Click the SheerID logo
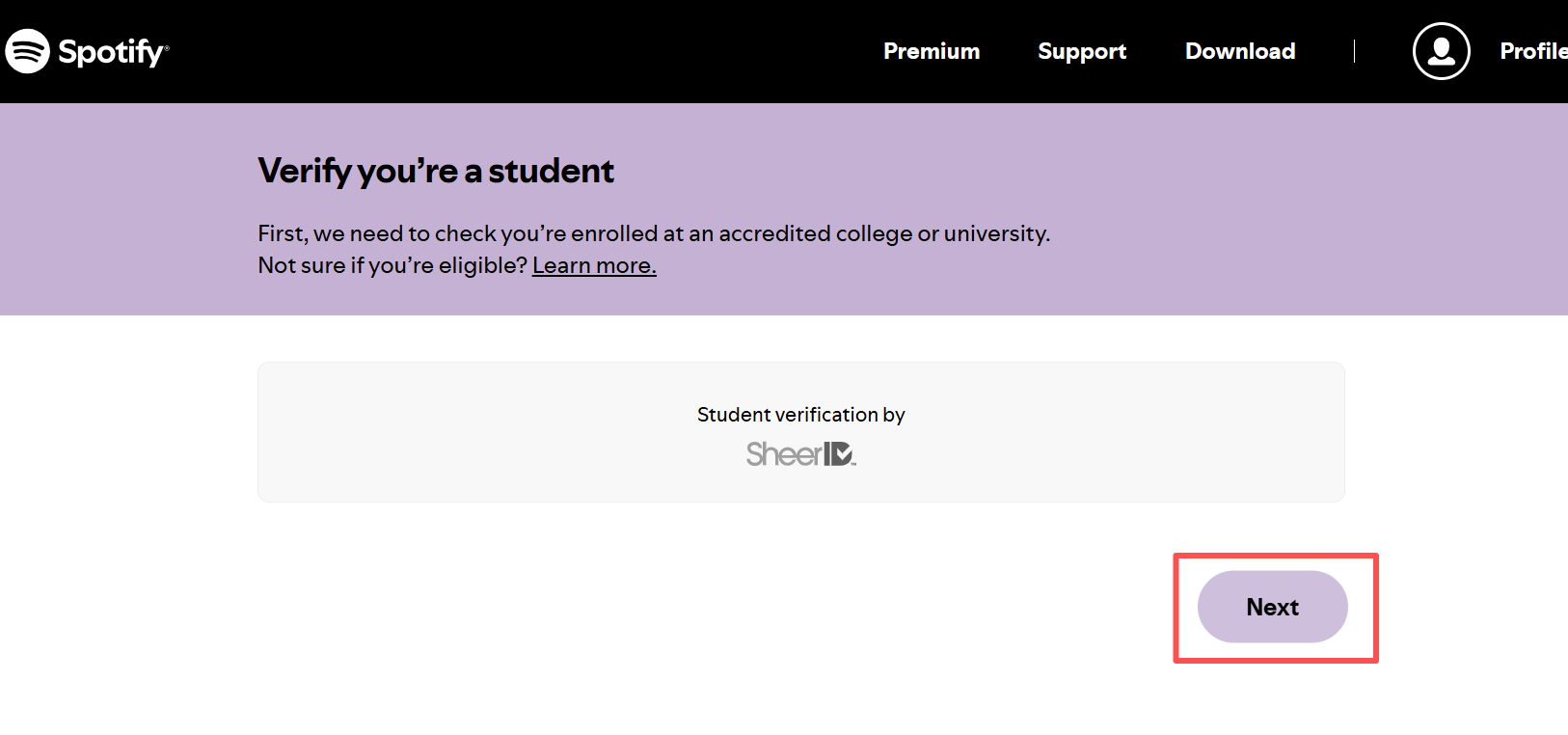Image resolution: width=1568 pixels, height=735 pixels. pos(800,453)
